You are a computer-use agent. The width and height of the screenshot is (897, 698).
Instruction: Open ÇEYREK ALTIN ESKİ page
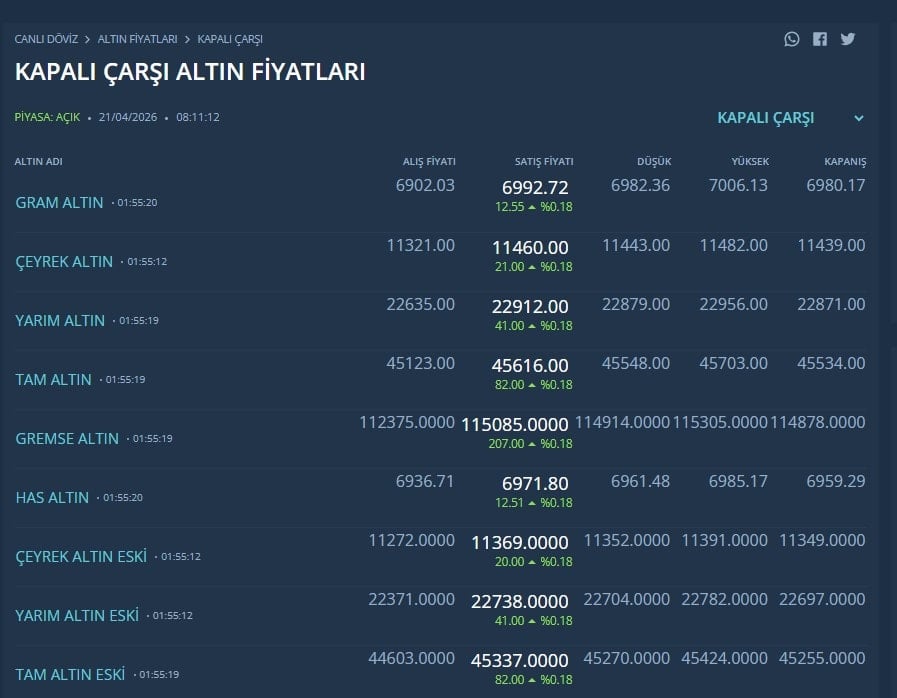coord(81,556)
